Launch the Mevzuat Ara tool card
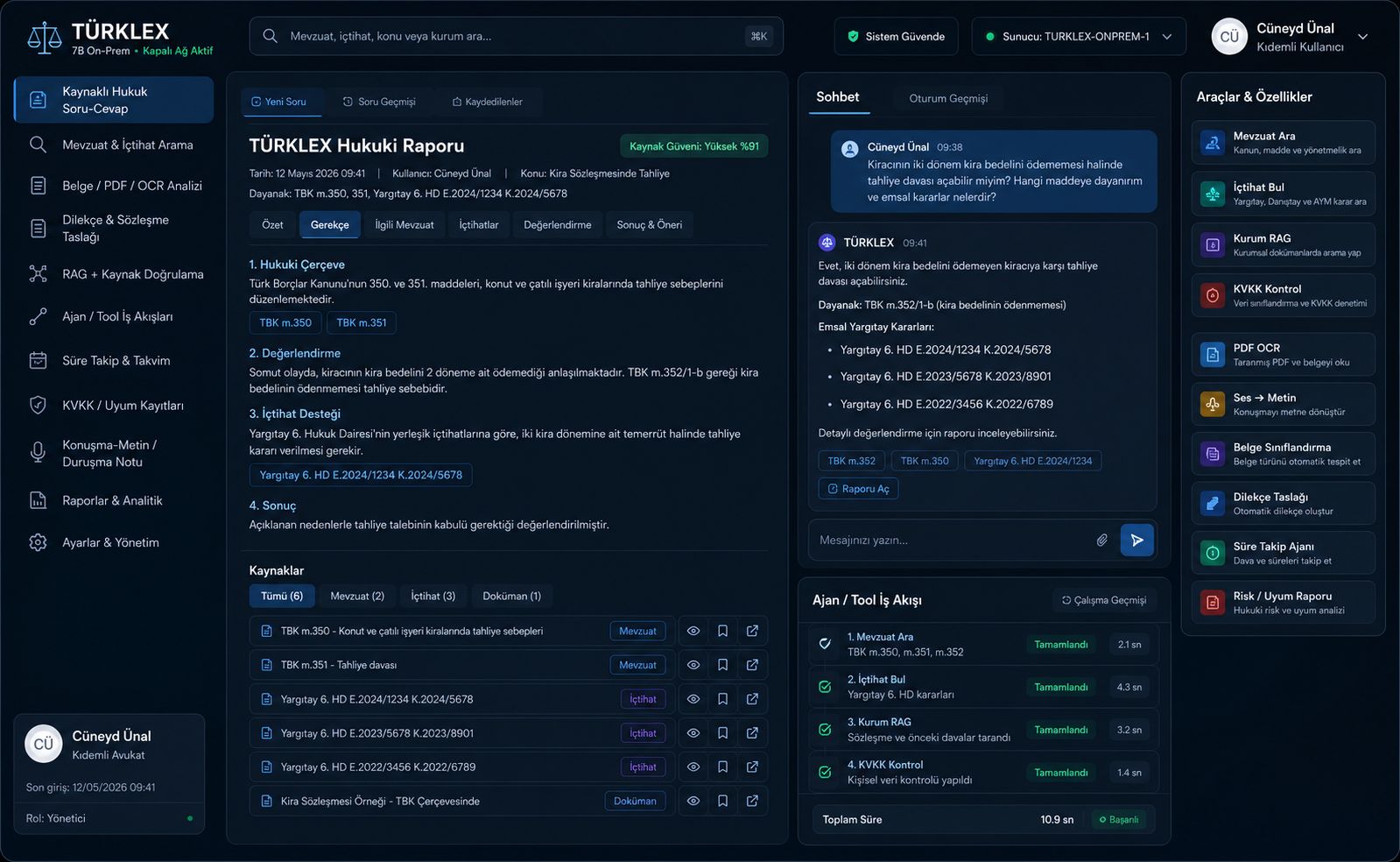The image size is (1400, 862). (x=1283, y=143)
